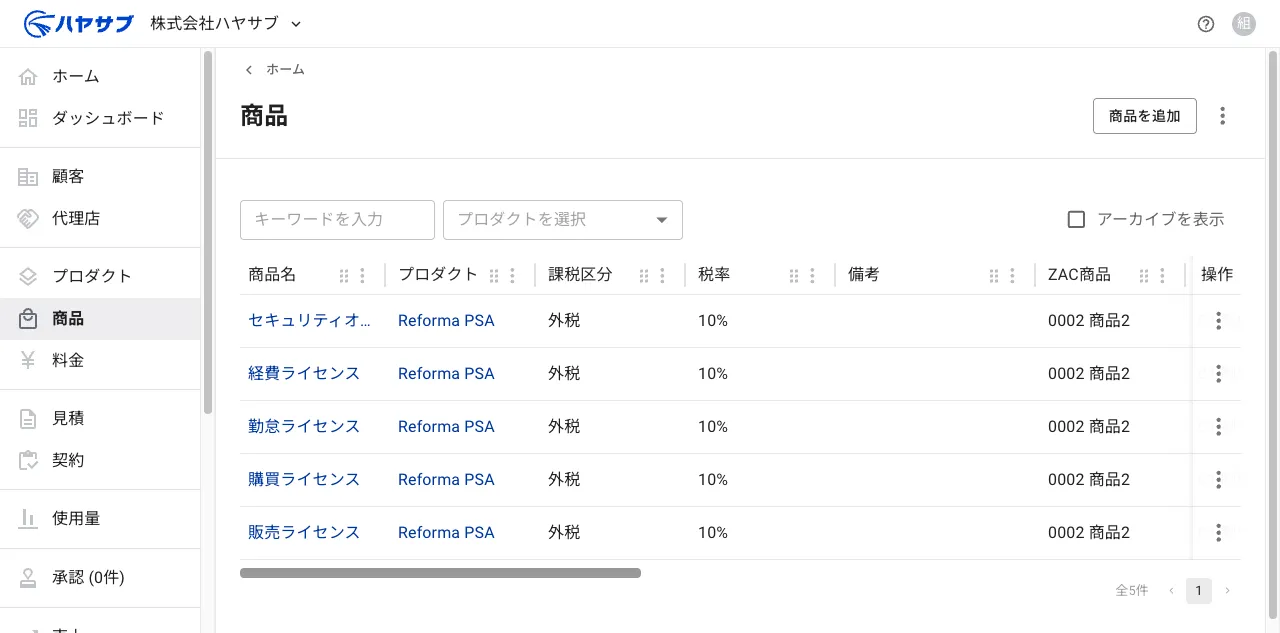The height and width of the screenshot is (633, 1280).
Task: Open row actions for セキュリティオ… row
Action: click(x=1218, y=321)
